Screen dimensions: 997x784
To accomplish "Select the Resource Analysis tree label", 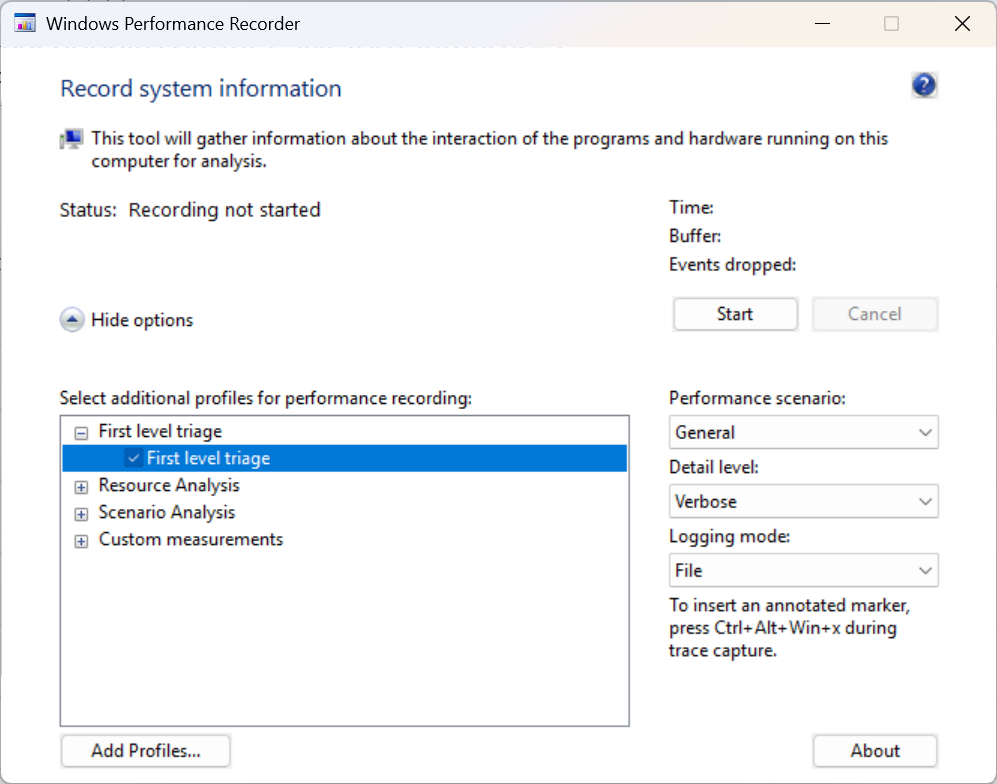I will pos(169,486).
